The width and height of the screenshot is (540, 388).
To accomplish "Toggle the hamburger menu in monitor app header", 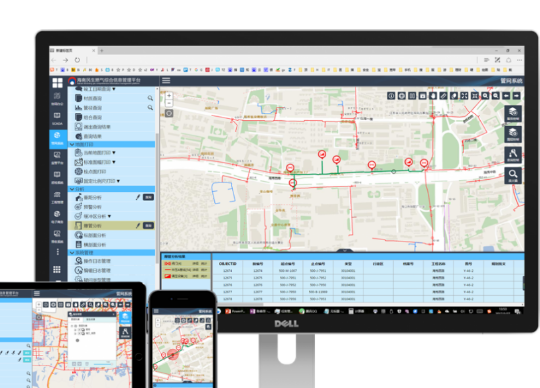I will pyautogui.click(x=166, y=81).
